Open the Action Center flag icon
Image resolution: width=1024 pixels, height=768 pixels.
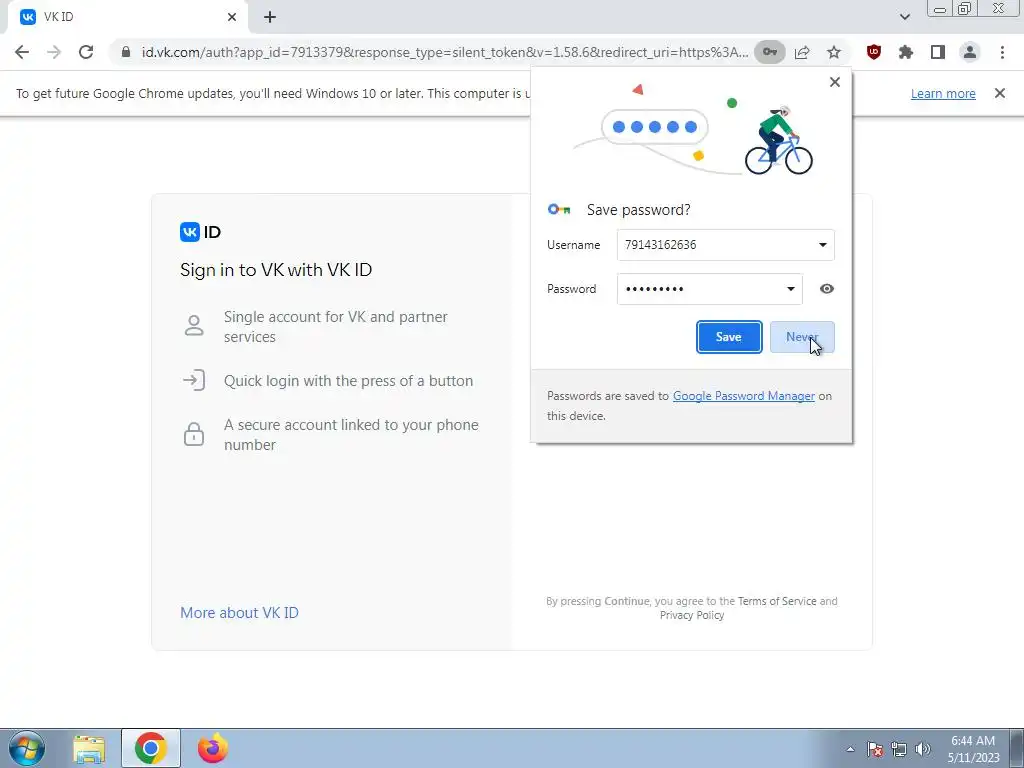coord(875,749)
